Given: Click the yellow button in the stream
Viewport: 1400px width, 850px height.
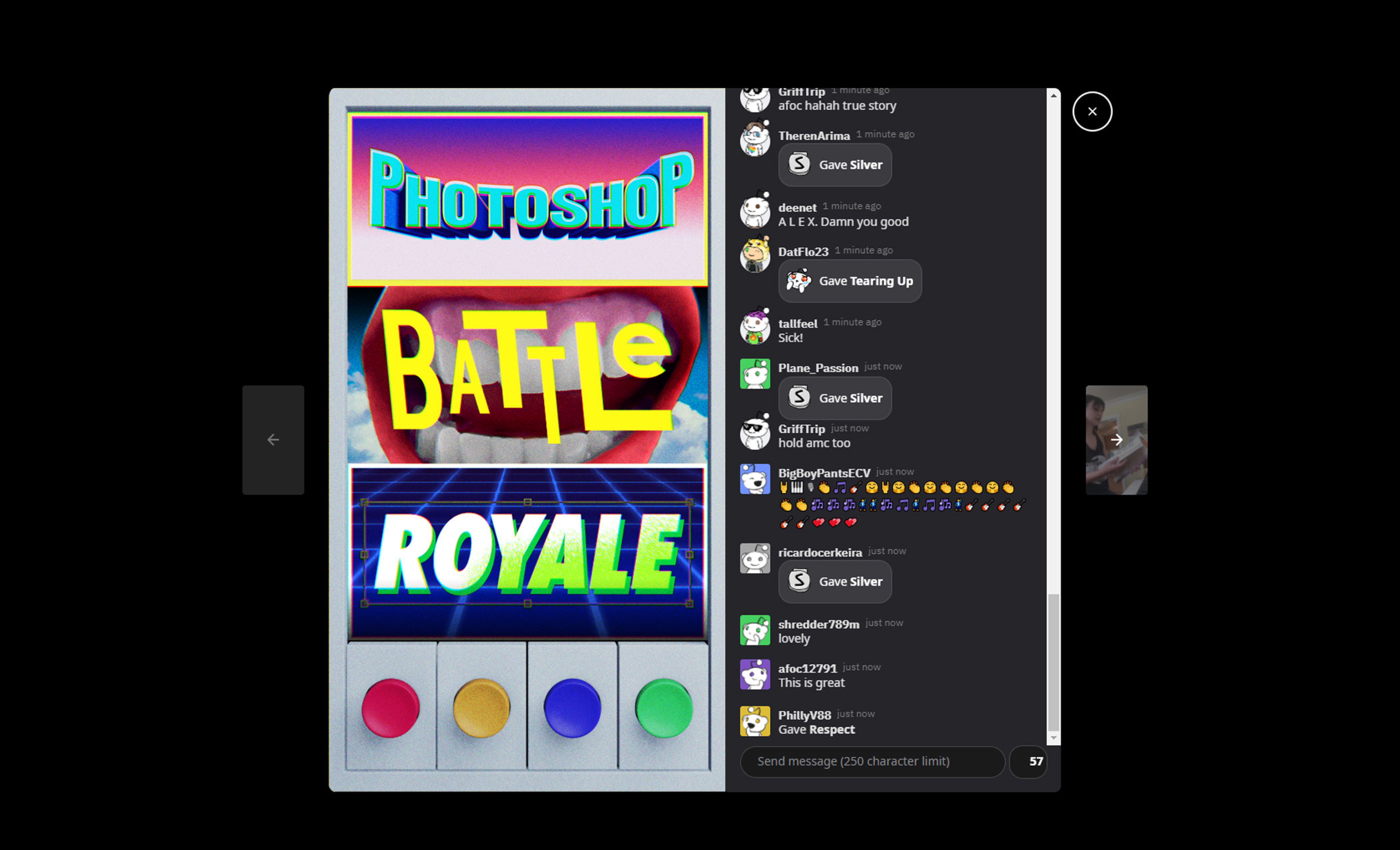Looking at the screenshot, I should pos(481,708).
